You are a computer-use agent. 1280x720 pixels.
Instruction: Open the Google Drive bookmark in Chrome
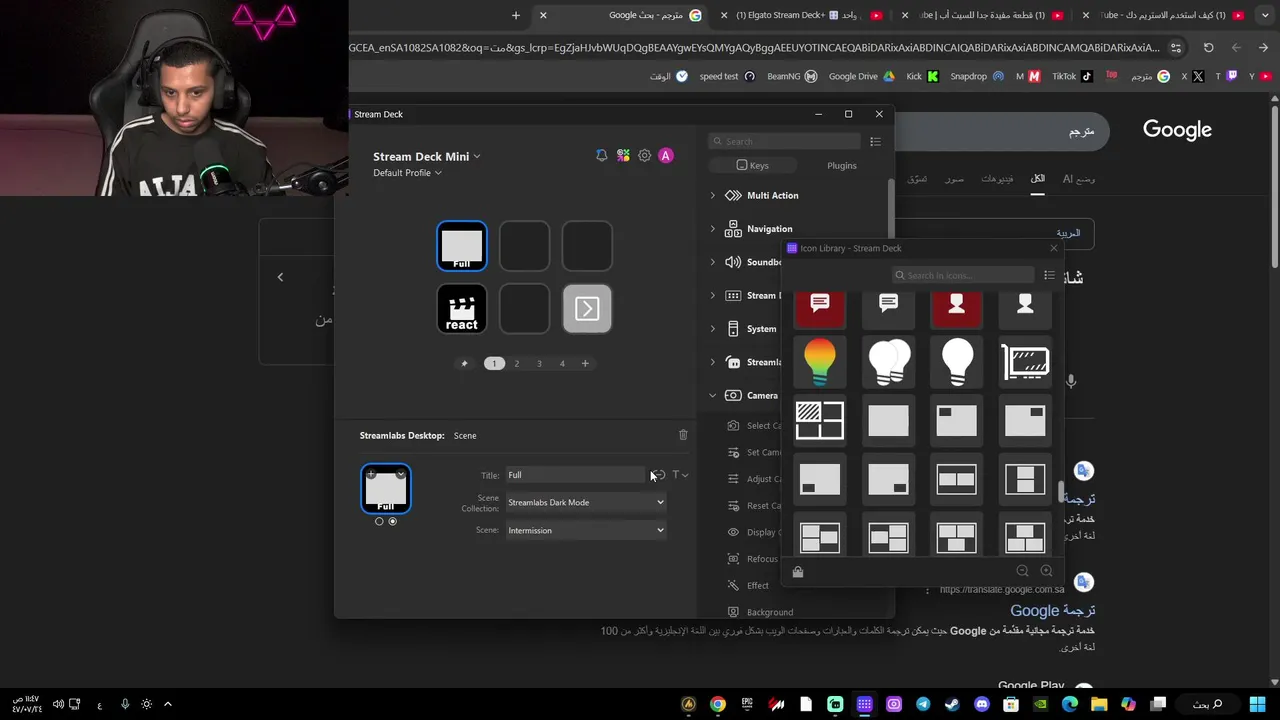(x=861, y=76)
